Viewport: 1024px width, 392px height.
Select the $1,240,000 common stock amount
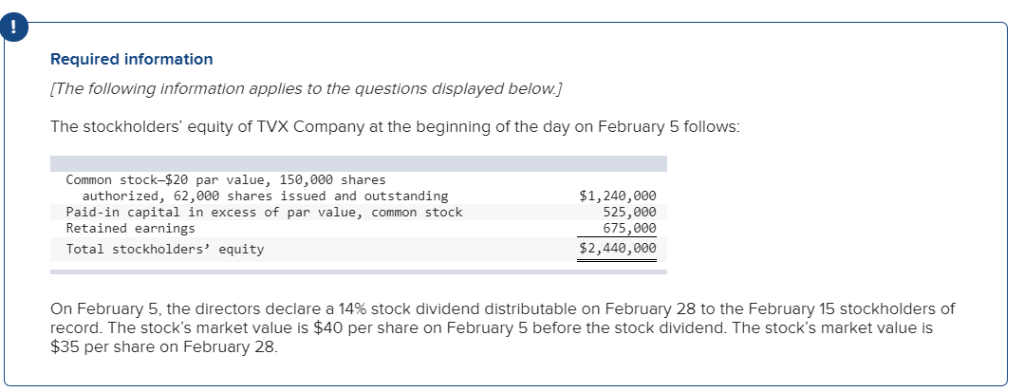tap(618, 196)
